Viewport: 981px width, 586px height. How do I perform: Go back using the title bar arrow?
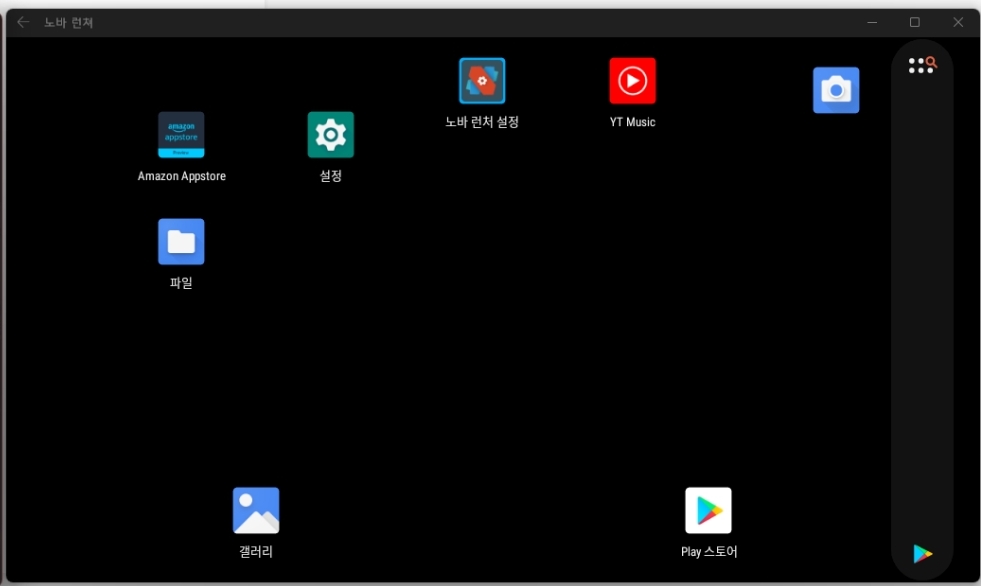[x=23, y=23]
